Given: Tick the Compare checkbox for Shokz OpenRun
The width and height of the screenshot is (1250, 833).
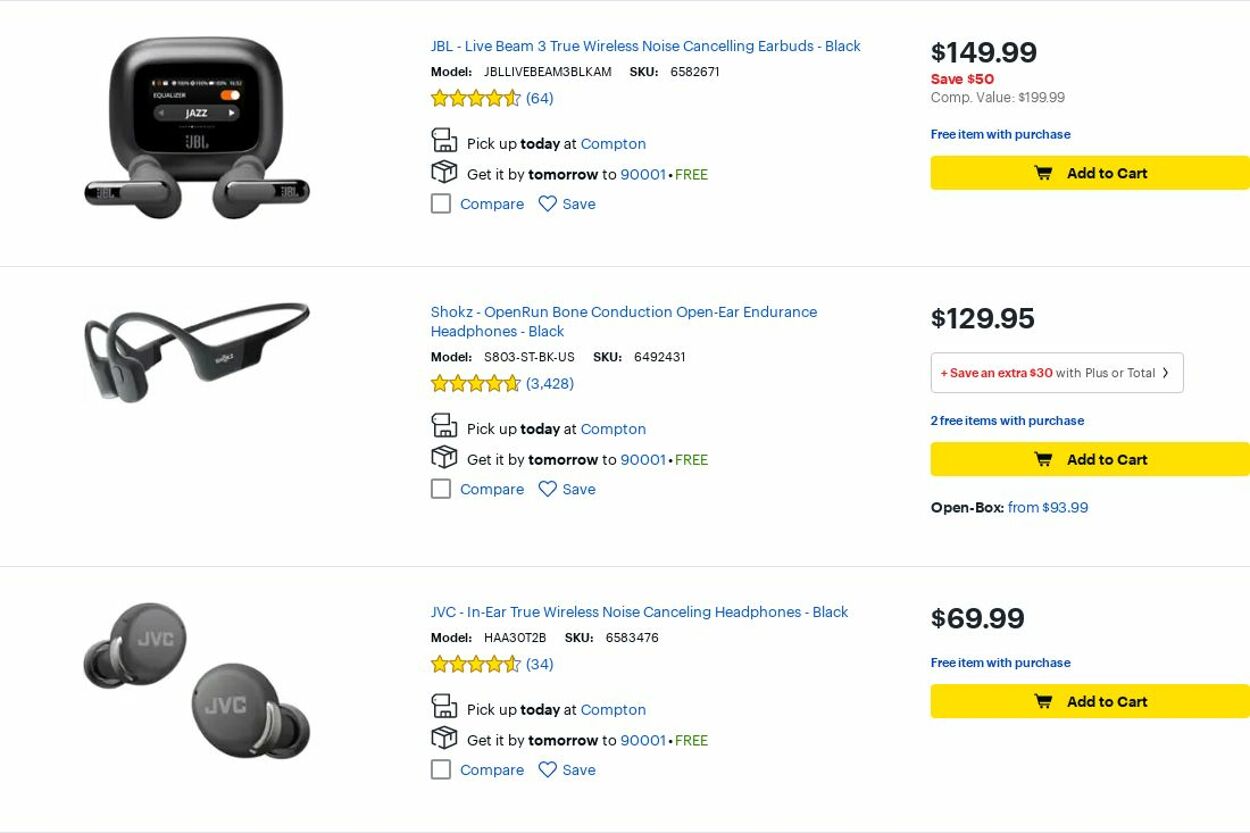Looking at the screenshot, I should 441,489.
